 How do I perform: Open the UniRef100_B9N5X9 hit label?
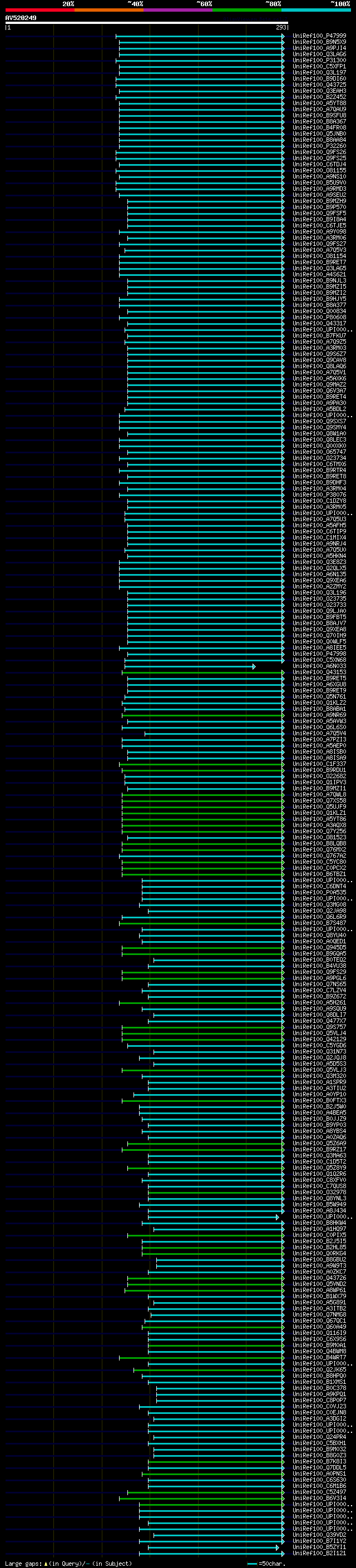[319, 42]
